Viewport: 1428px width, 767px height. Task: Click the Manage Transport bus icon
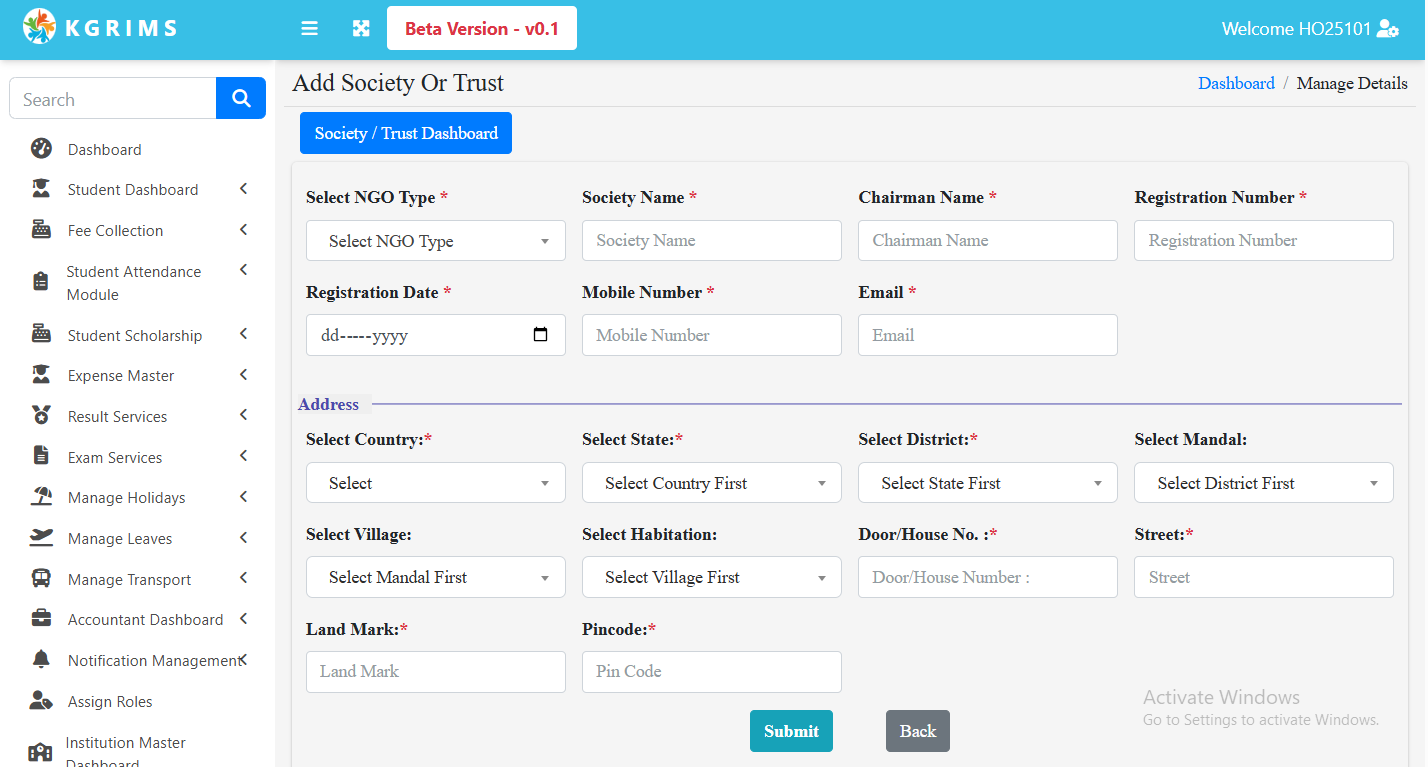(x=41, y=579)
